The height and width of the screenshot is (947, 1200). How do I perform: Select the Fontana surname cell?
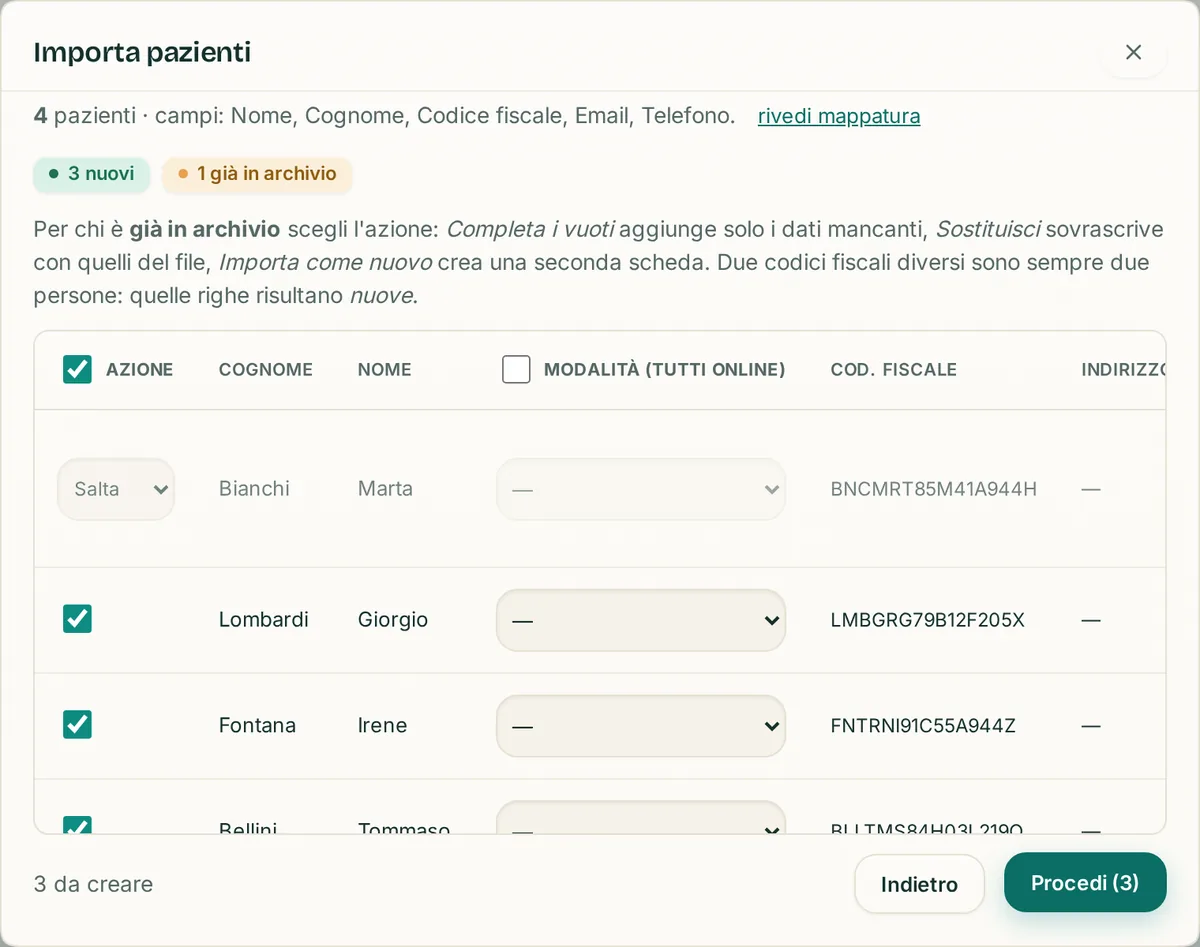(257, 726)
